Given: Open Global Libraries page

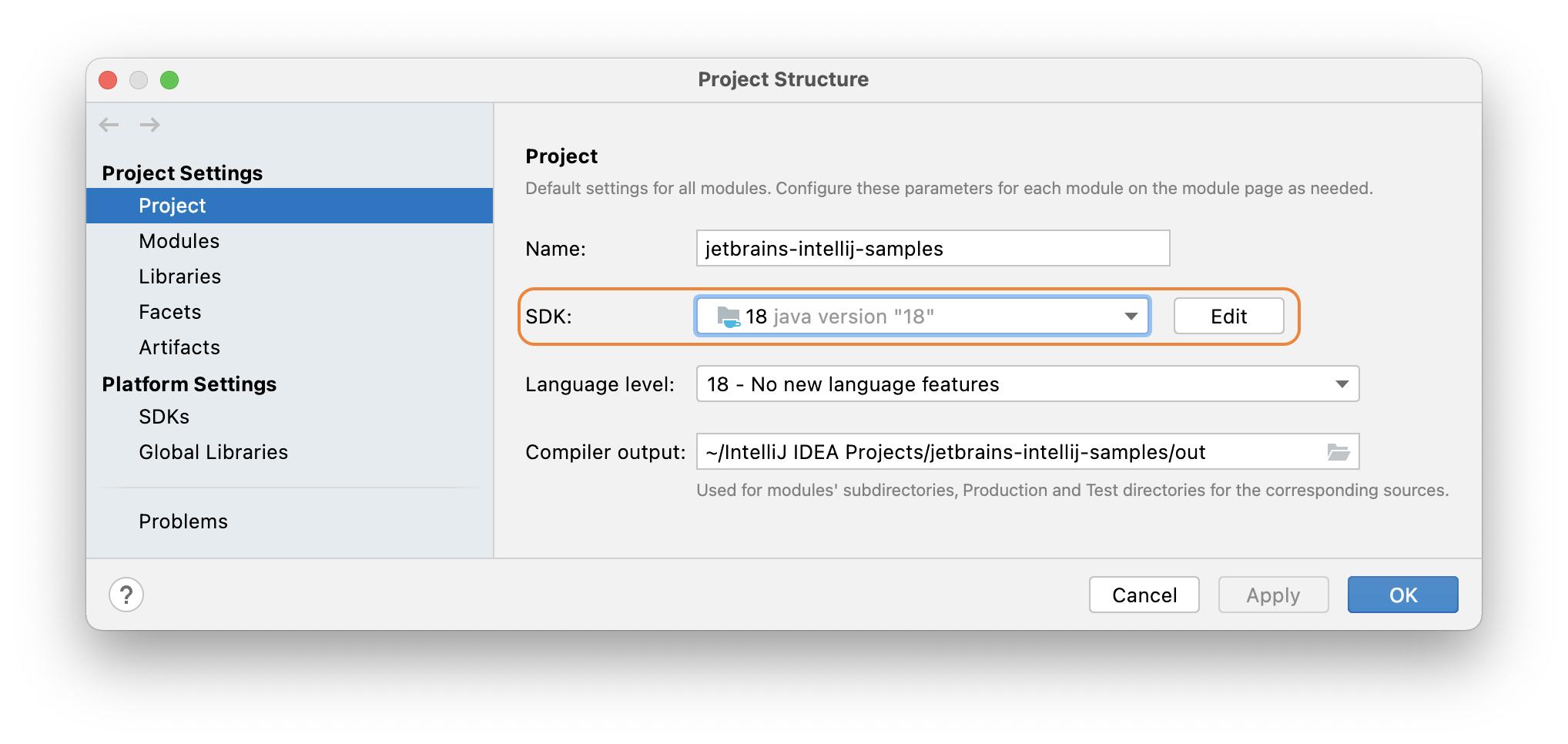Looking at the screenshot, I should [290, 452].
